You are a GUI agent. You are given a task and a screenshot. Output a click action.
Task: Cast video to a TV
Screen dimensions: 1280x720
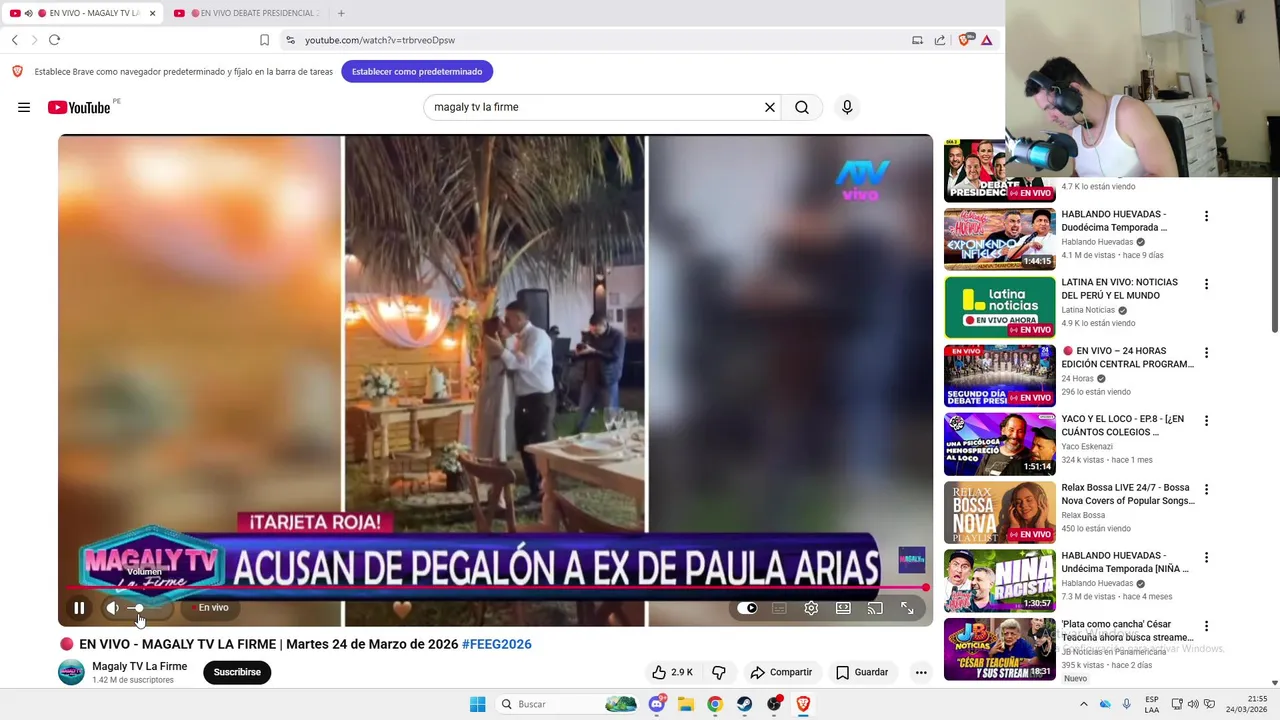[x=875, y=608]
